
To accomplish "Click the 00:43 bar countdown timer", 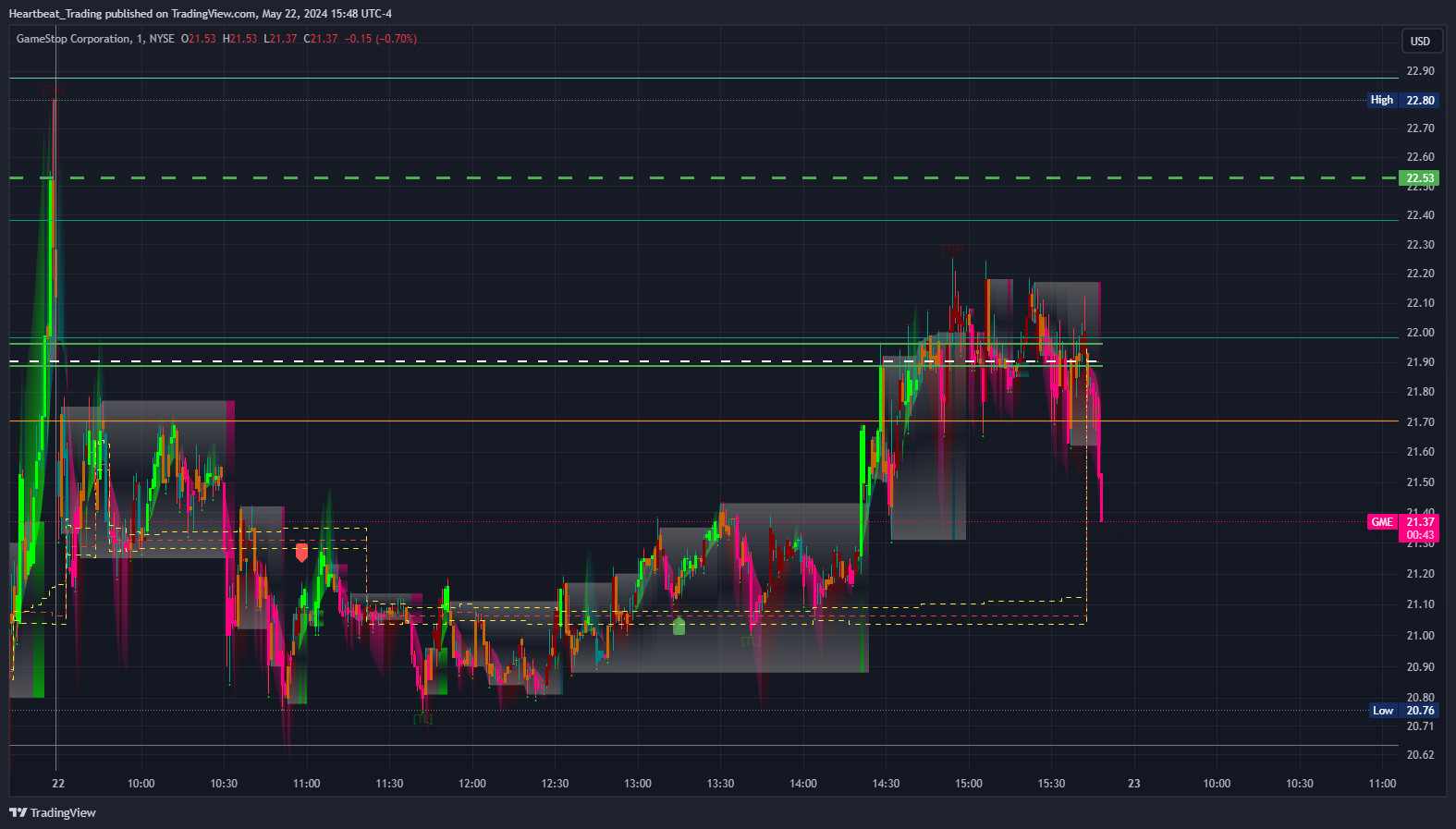I will [1420, 535].
